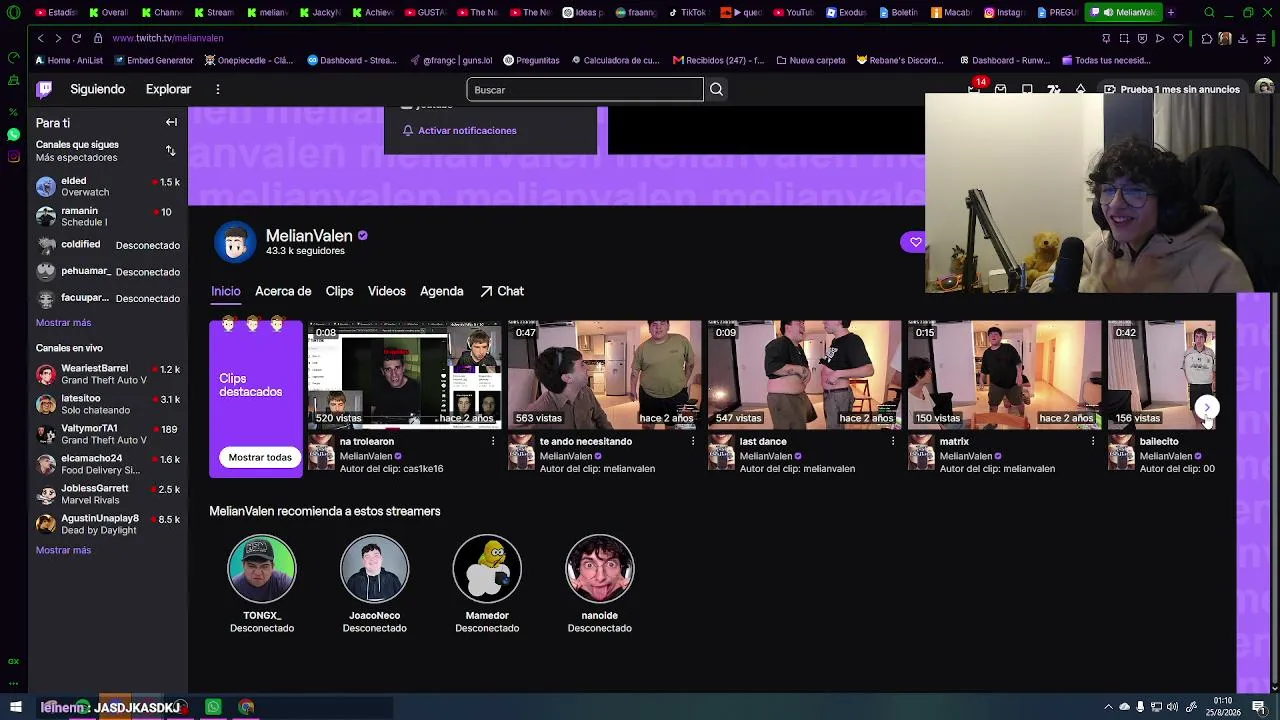
Task: Click the Mostrar todas clips button
Action: (x=260, y=457)
